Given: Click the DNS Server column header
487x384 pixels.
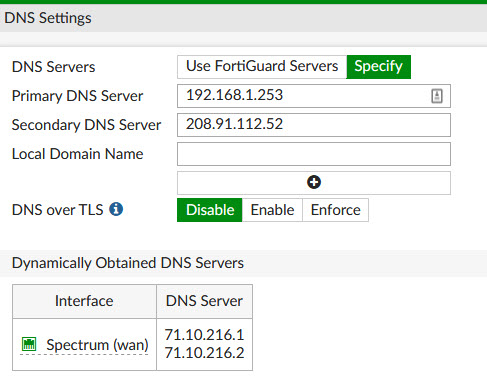Looking at the screenshot, I should (x=204, y=301).
